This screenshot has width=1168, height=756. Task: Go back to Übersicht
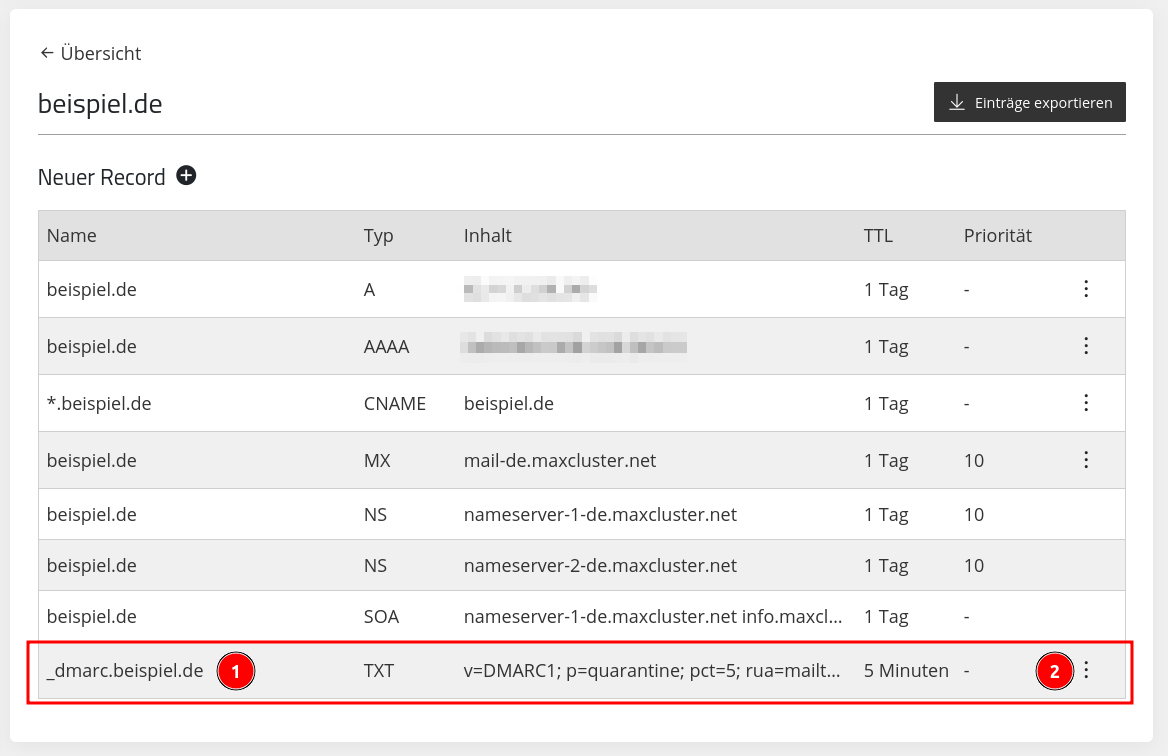point(90,54)
